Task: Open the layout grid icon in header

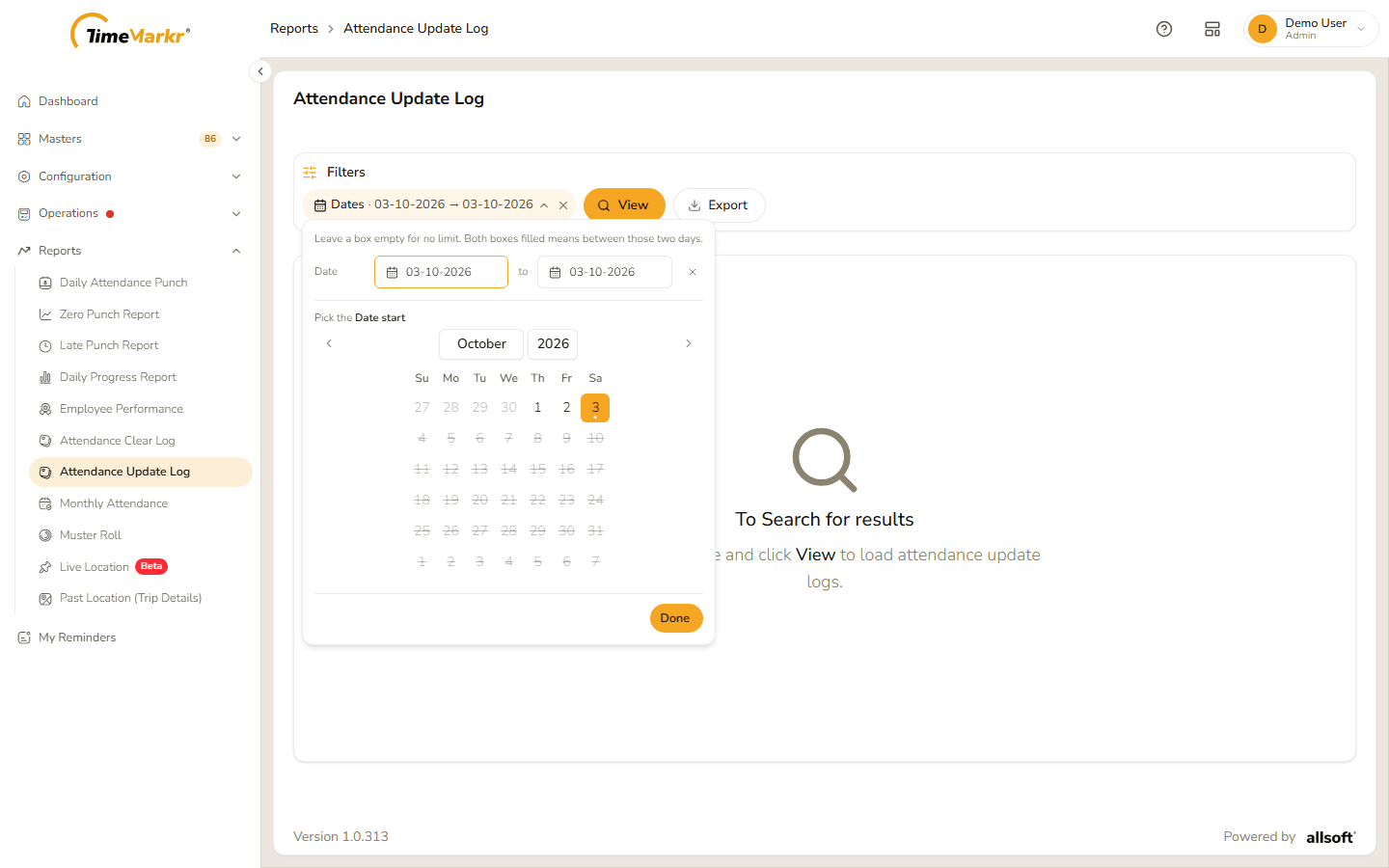Action: [1212, 29]
